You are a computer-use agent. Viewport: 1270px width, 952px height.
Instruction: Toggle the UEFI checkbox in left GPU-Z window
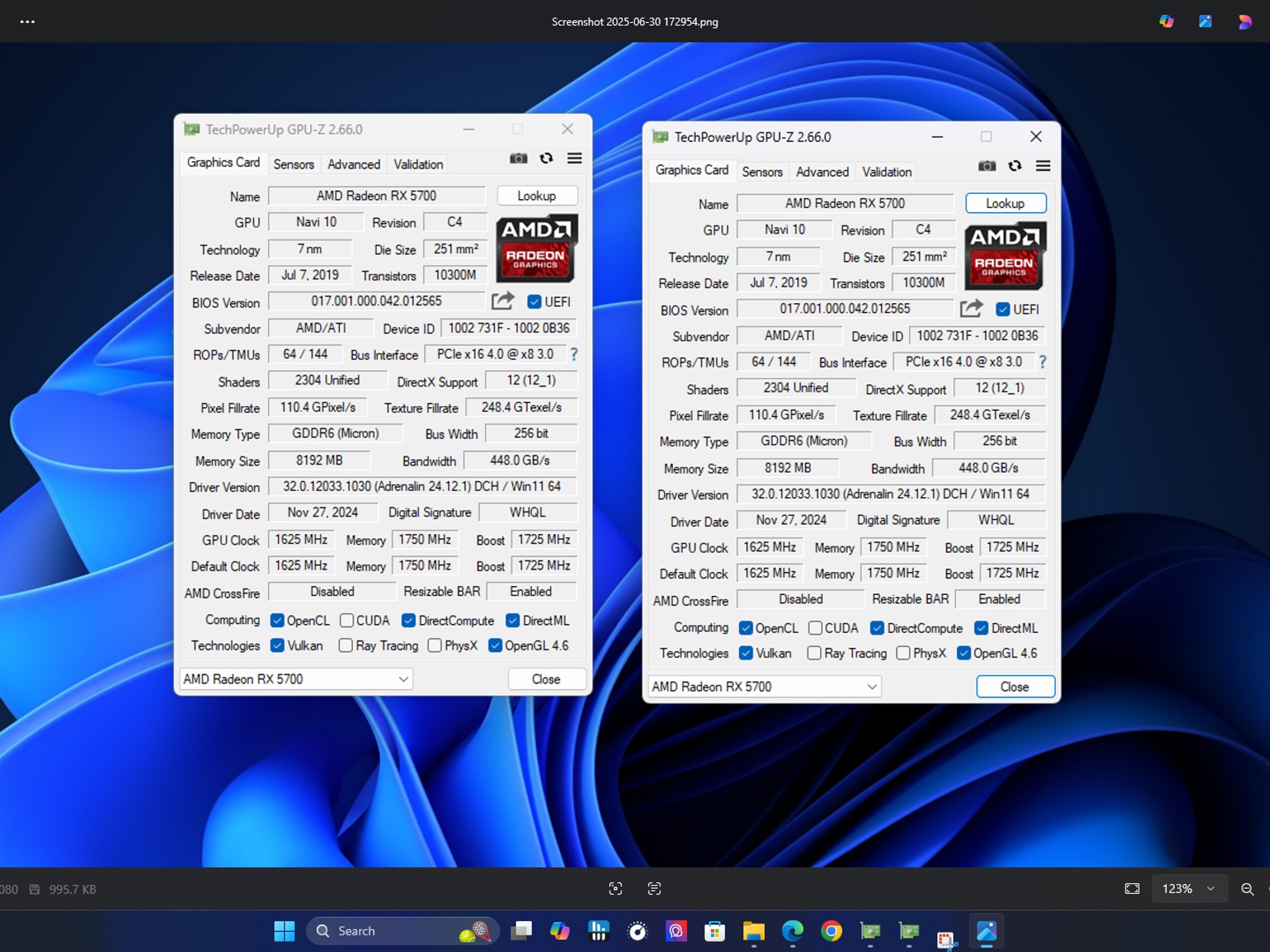click(534, 302)
